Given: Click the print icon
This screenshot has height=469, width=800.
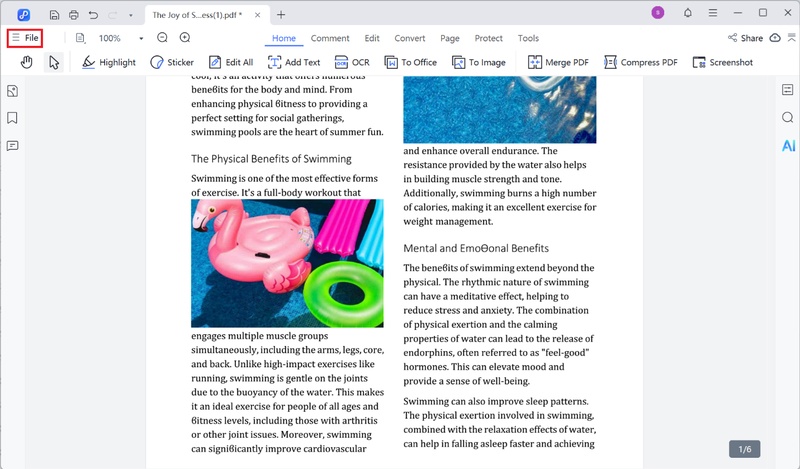Looking at the screenshot, I should [73, 14].
